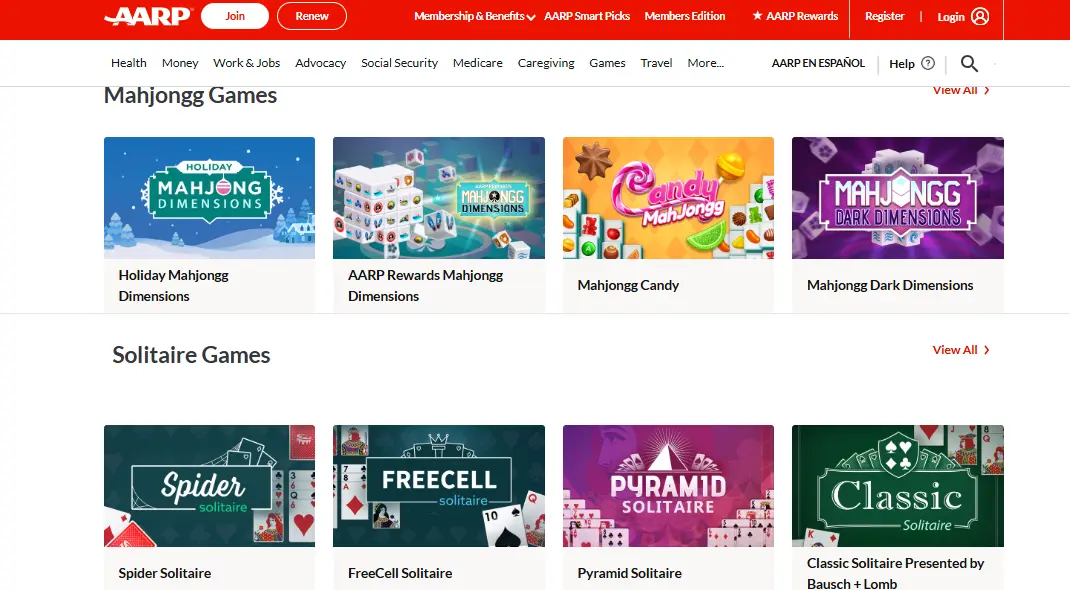
Task: Click 'Holiday Mahjongg Dimensions' title text
Action: click(173, 286)
